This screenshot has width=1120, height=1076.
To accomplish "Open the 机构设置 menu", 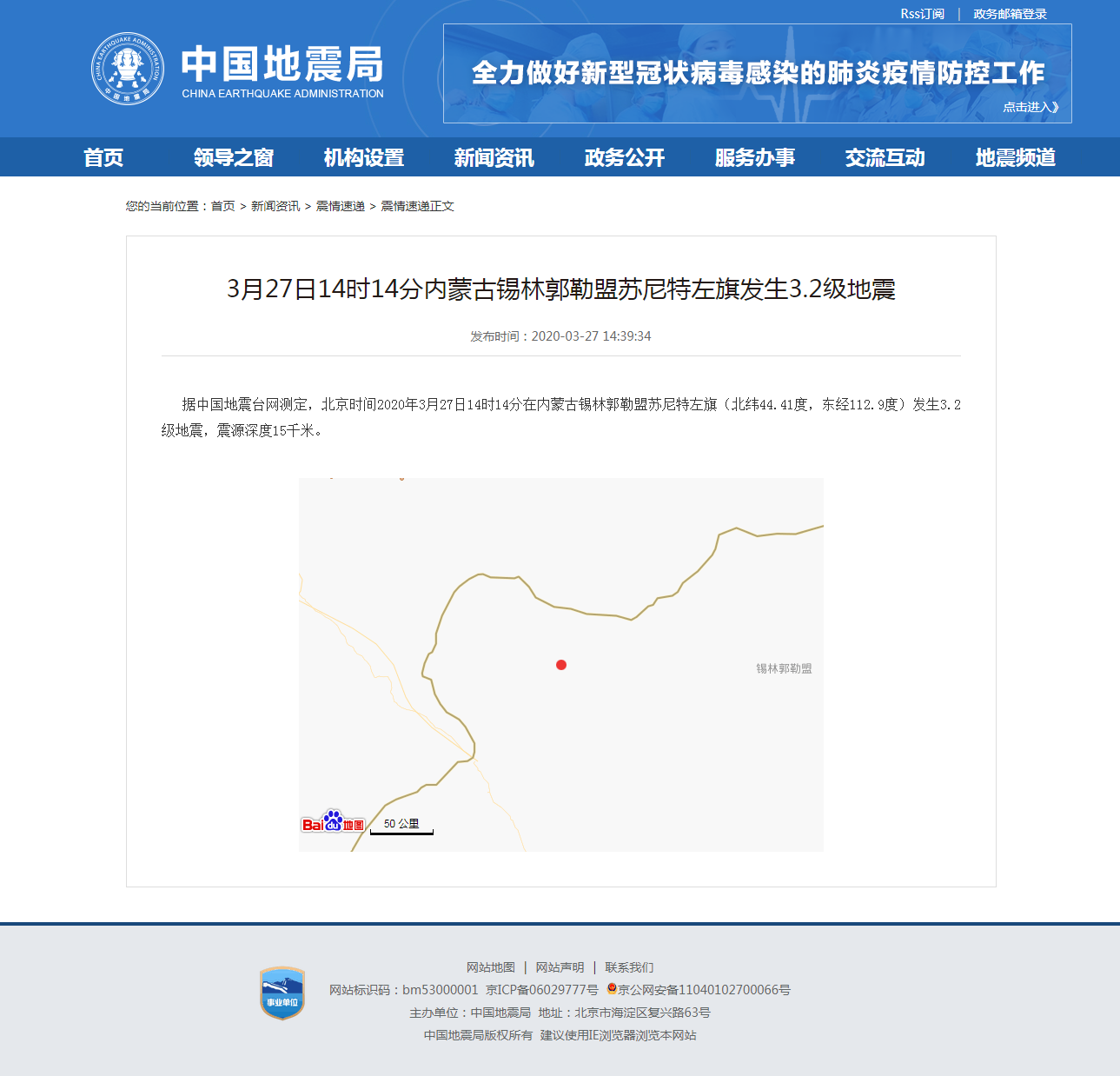I will [x=364, y=157].
